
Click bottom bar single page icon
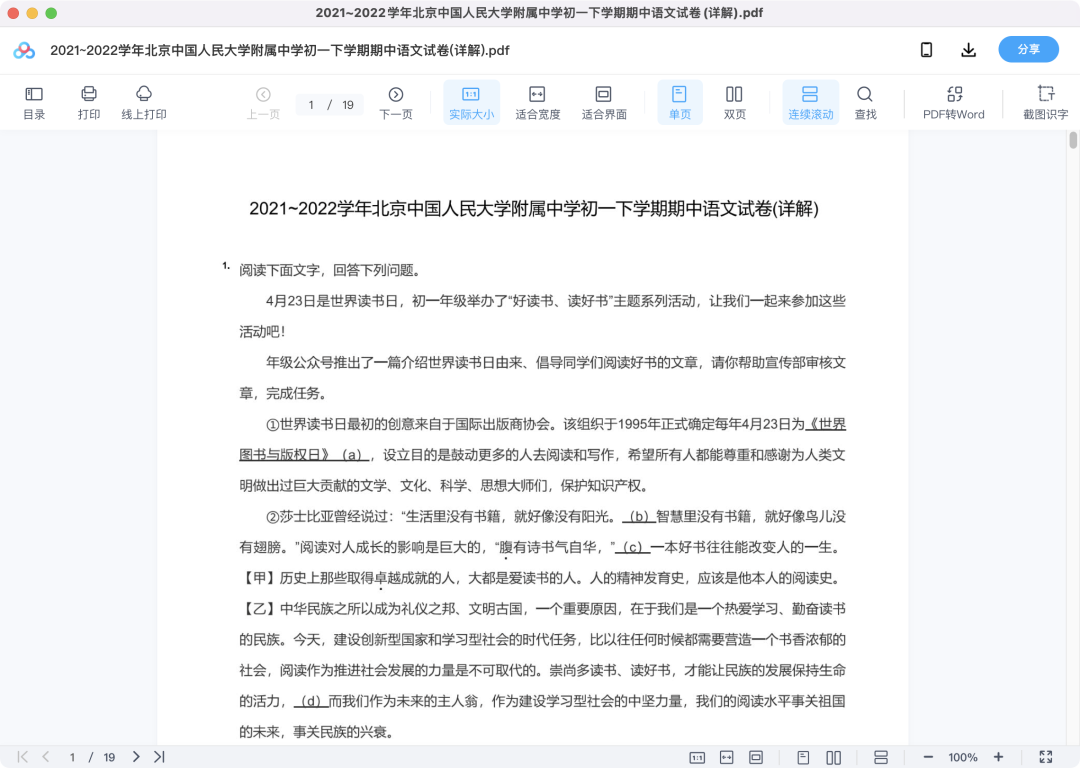tap(803, 758)
